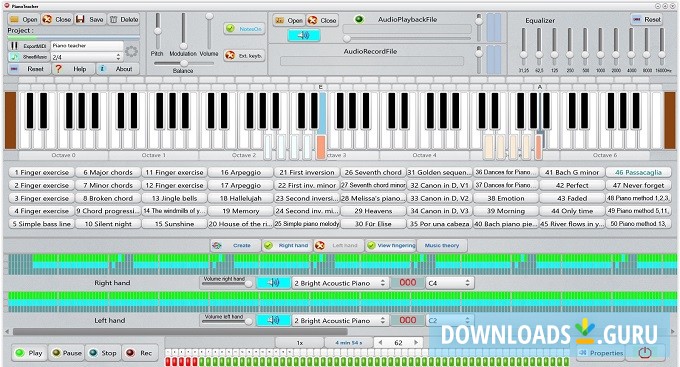680x367 pixels.
Task: Select lesson 18 Hallelujah
Action: [x=241, y=198]
